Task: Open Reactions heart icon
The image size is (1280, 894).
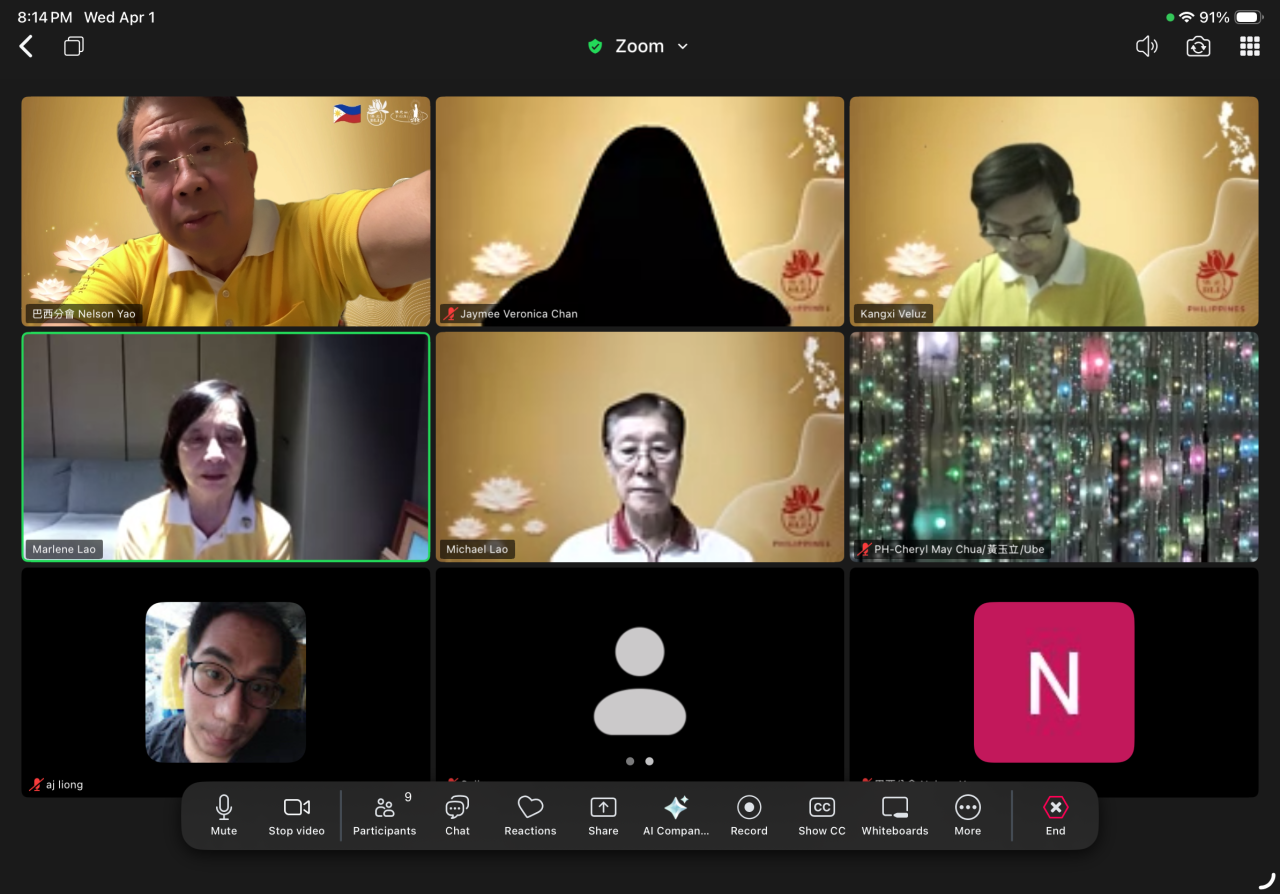Action: tap(530, 815)
